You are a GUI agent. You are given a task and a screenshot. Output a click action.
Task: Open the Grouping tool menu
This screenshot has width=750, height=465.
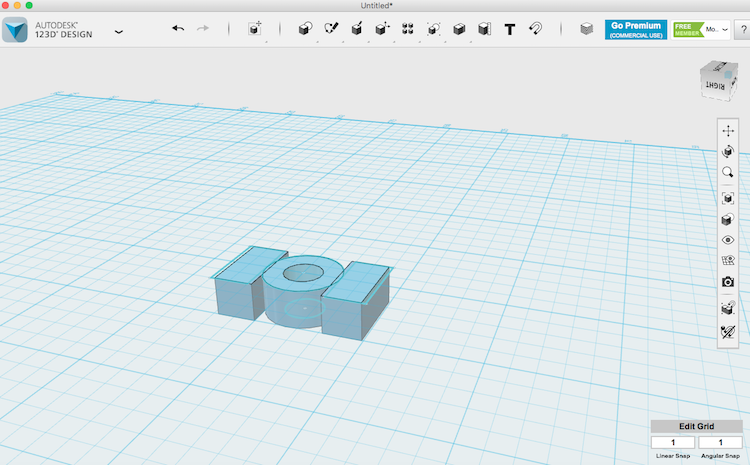click(433, 29)
